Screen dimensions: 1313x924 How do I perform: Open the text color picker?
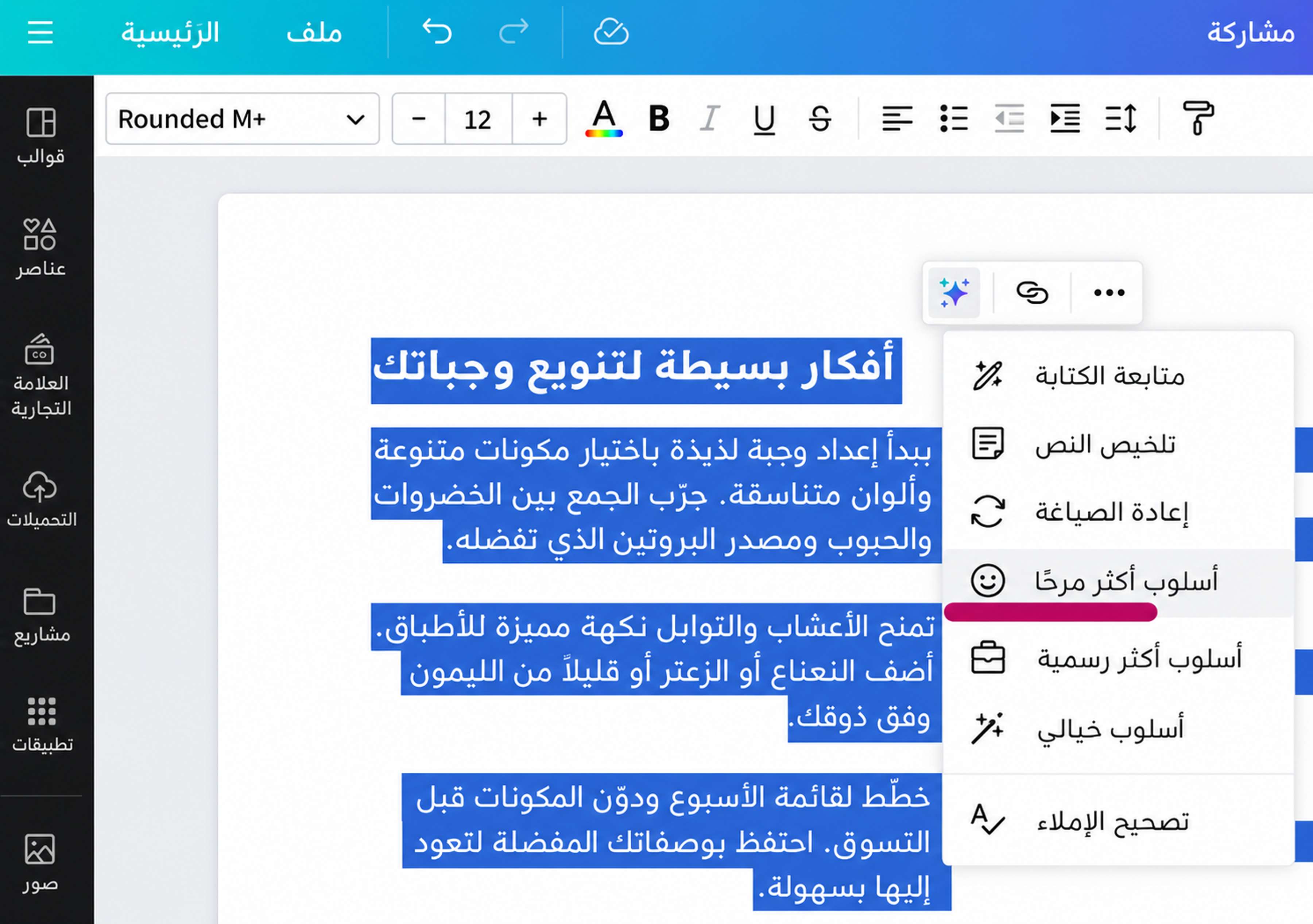click(604, 119)
